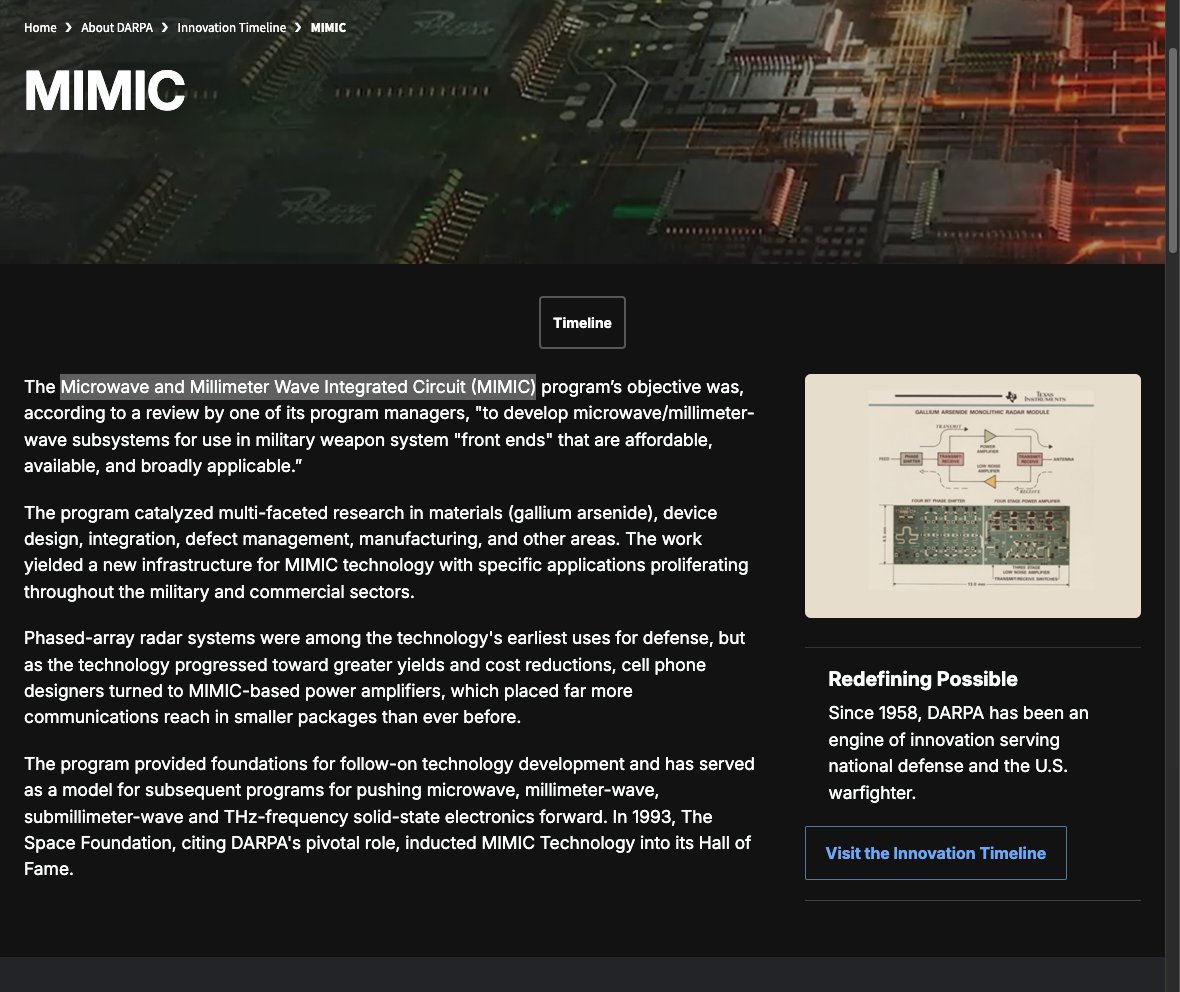Click the 'Since 1958, DARPA has been' text
The height and width of the screenshot is (992, 1180).
(958, 753)
